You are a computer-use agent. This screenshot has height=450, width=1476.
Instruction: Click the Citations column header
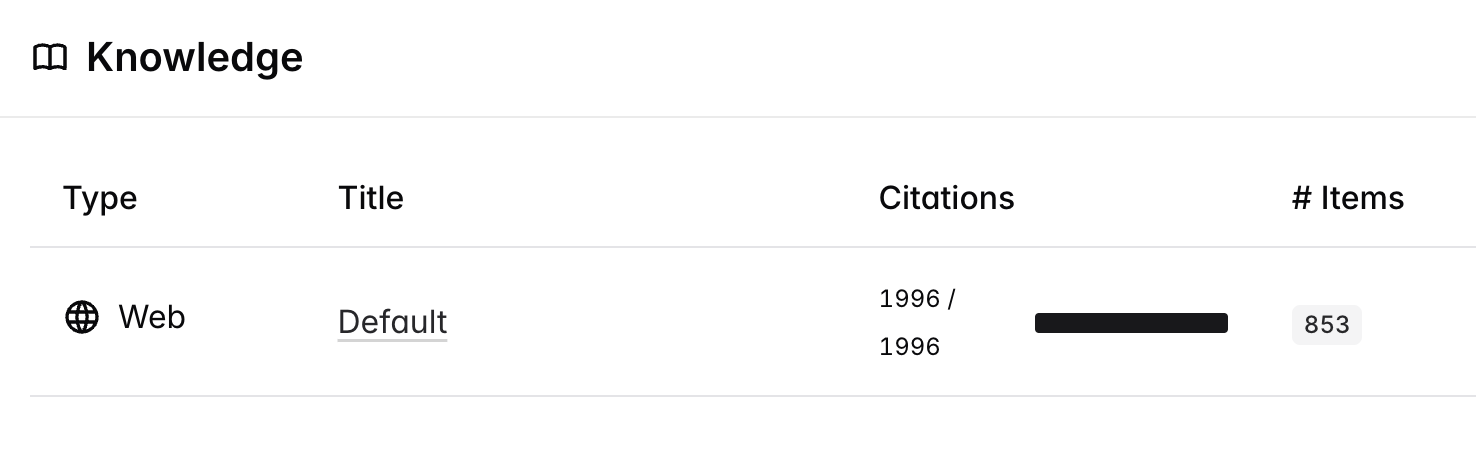[x=946, y=198]
